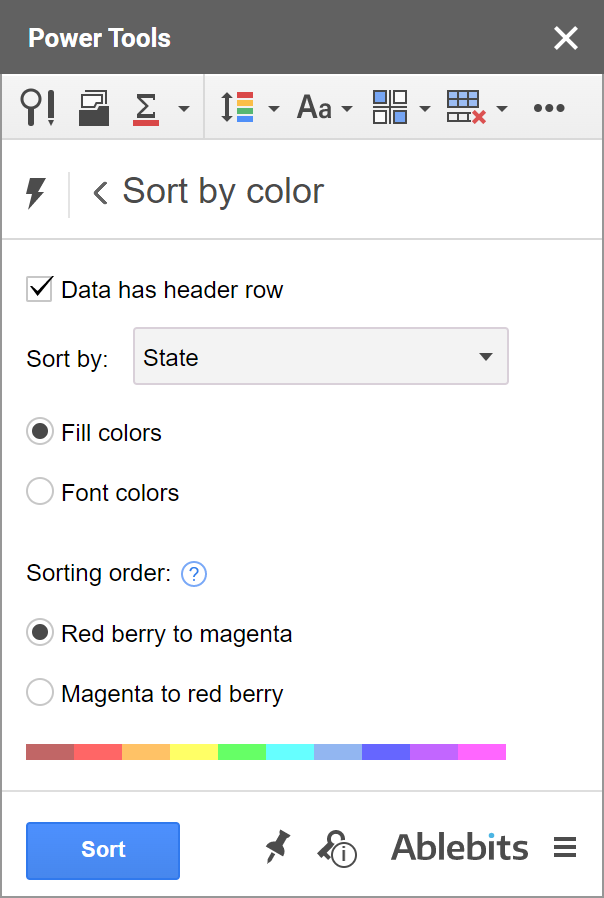Open more tools via ellipsis icon

pos(549,107)
